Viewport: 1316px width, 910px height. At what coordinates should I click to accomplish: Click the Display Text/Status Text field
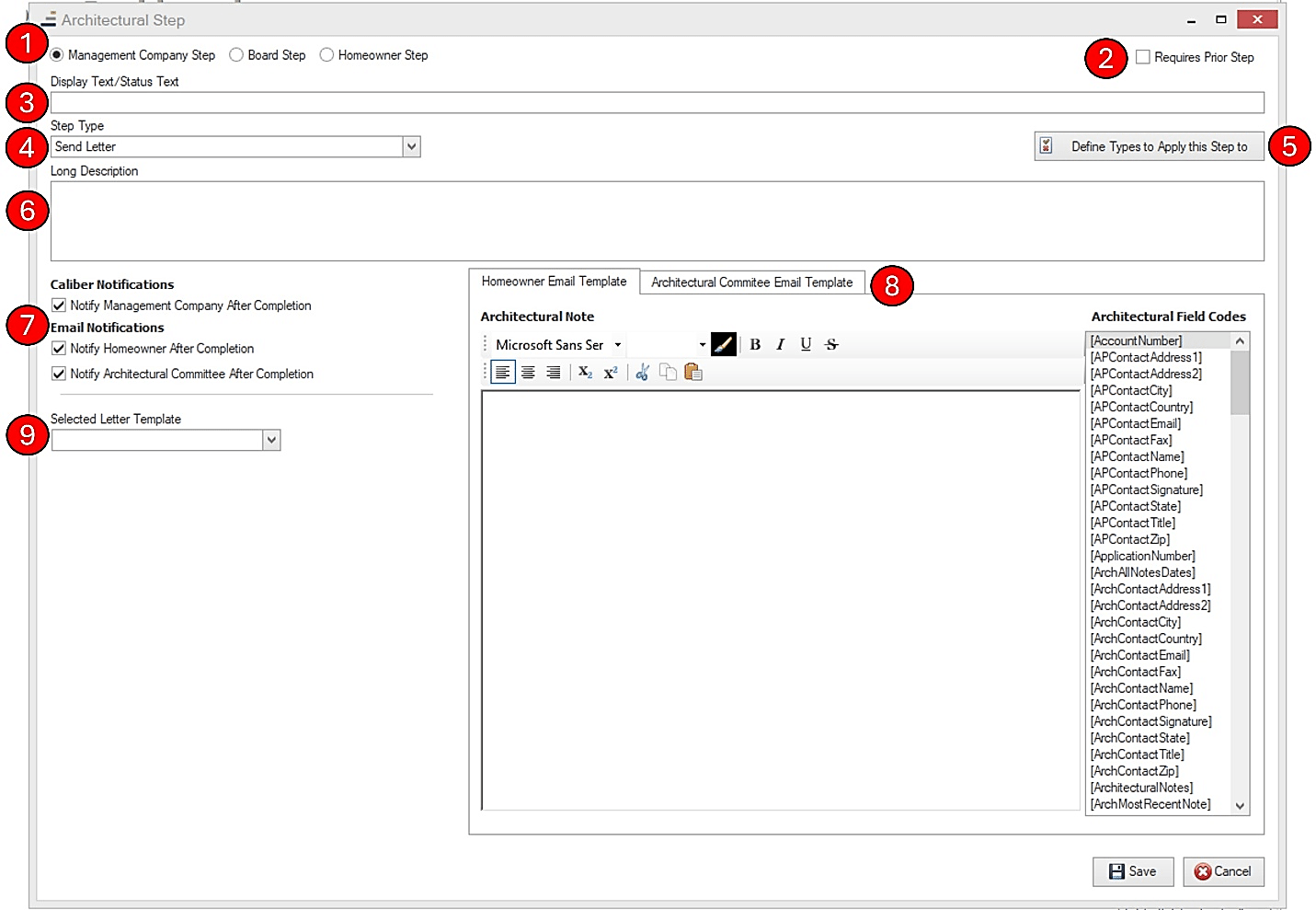[x=658, y=102]
